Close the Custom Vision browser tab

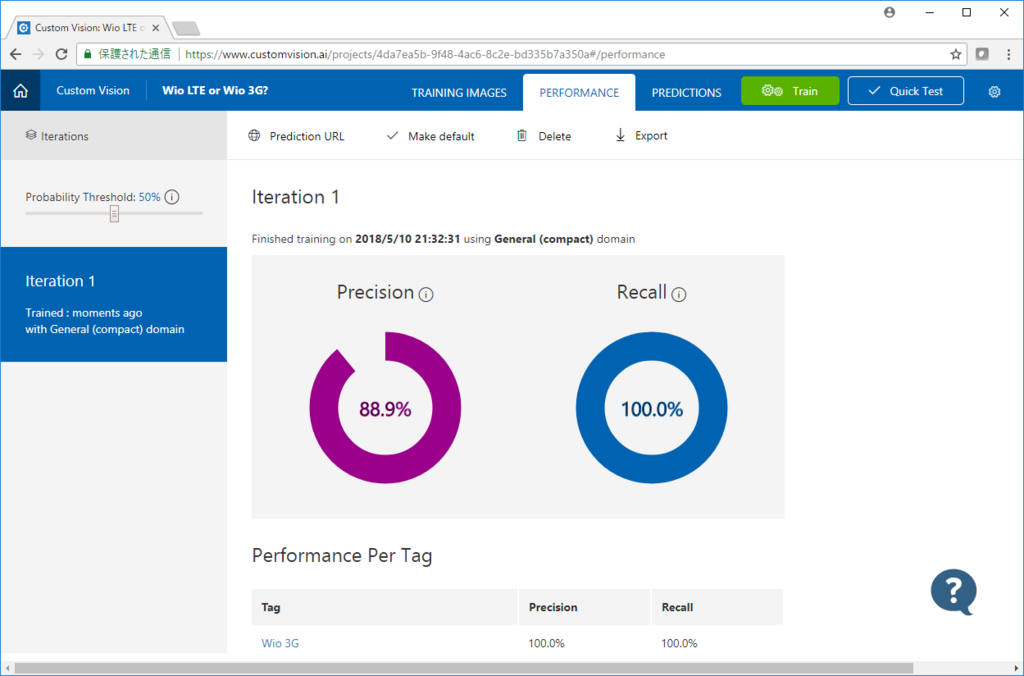coord(155,28)
